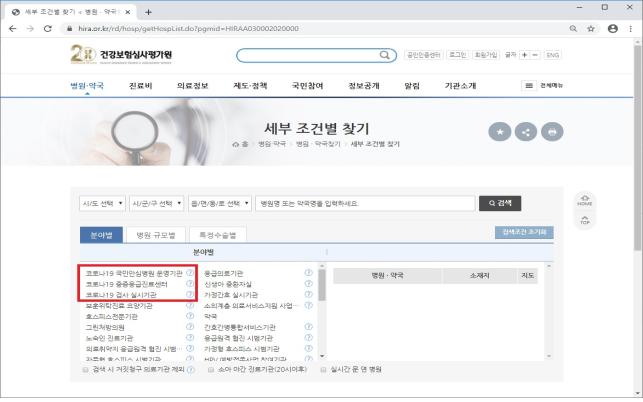Click the 병원명 또는 약국명 input field
This screenshot has width=643, height=402.
click(x=365, y=203)
